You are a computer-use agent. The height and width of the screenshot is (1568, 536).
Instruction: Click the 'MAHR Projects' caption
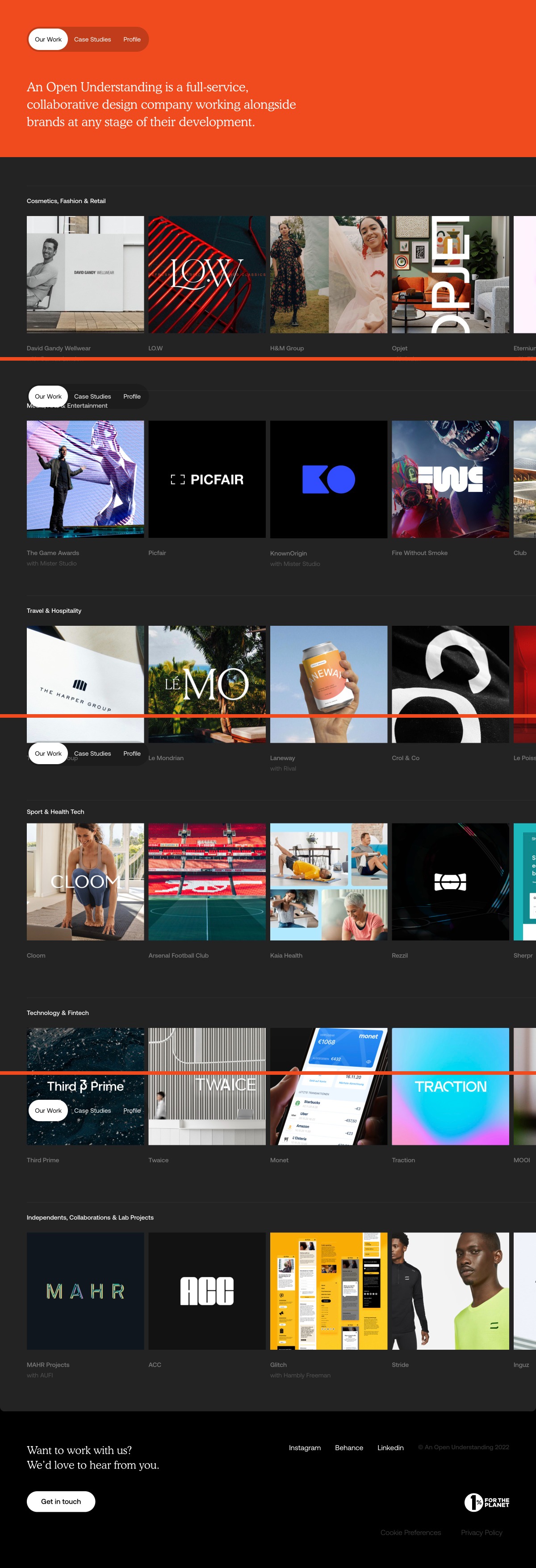pyautogui.click(x=48, y=1365)
